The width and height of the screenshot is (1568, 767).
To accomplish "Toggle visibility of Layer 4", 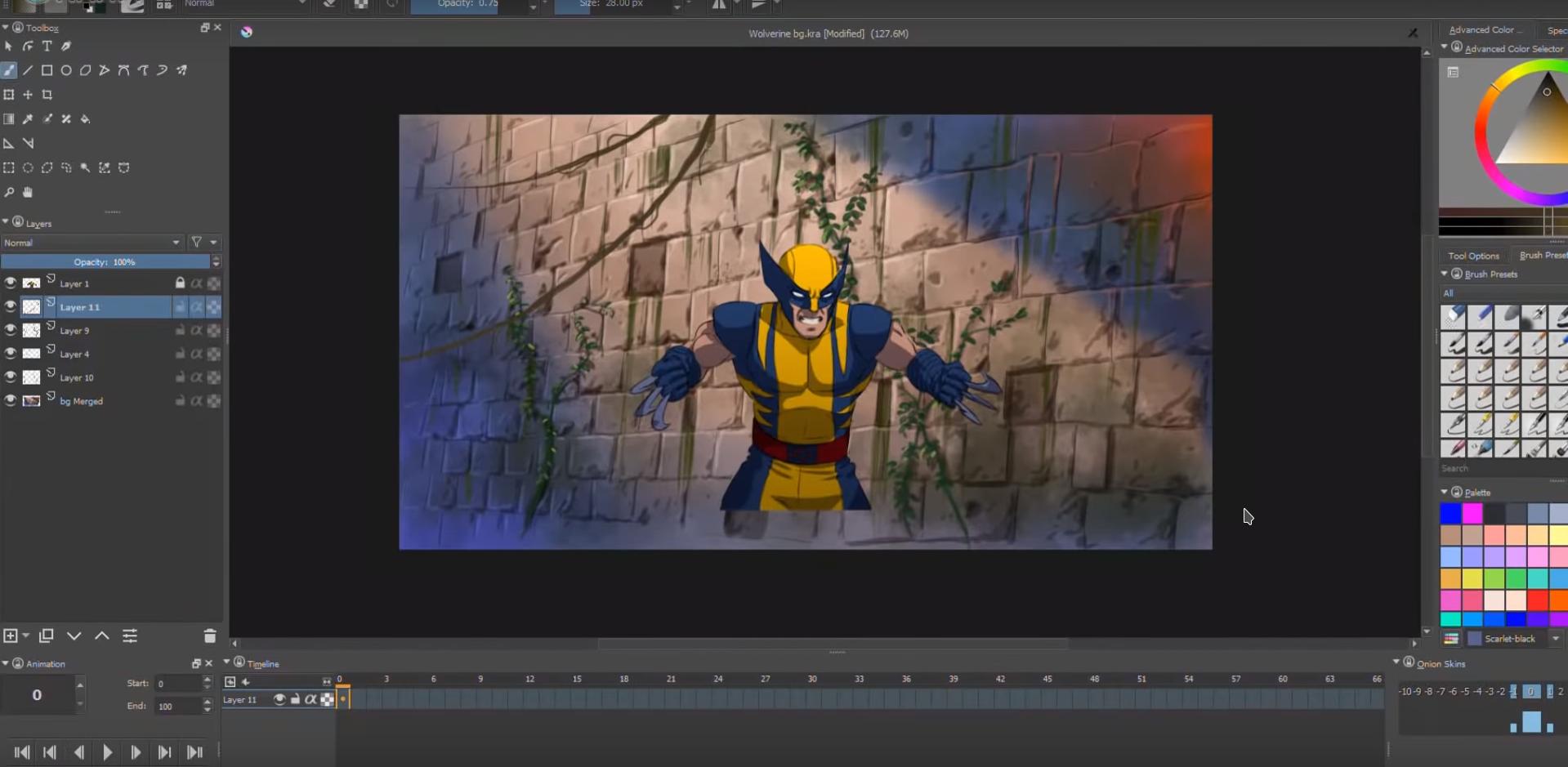I will (10, 354).
